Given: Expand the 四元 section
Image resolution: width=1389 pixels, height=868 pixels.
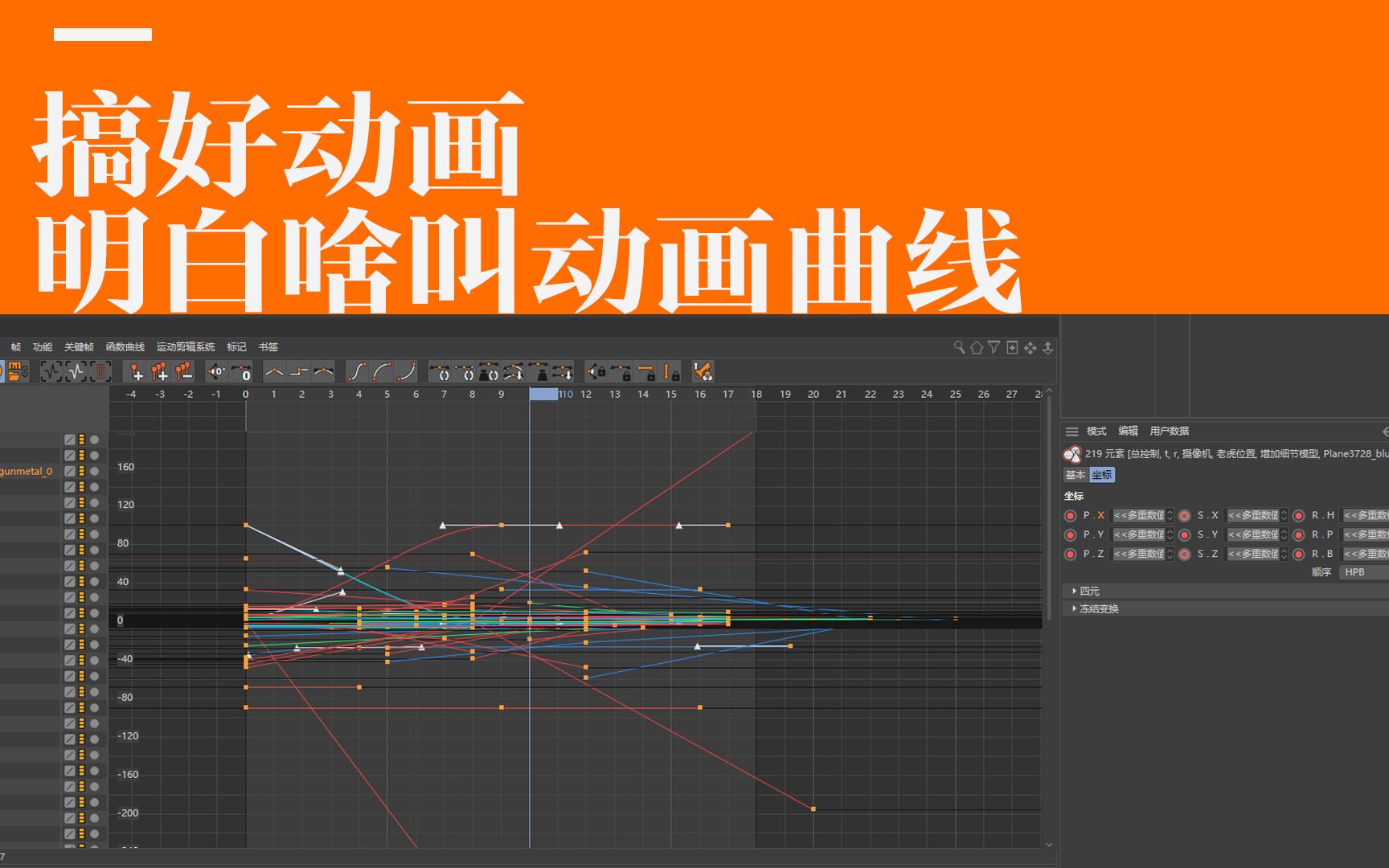Looking at the screenshot, I should pos(1087,590).
